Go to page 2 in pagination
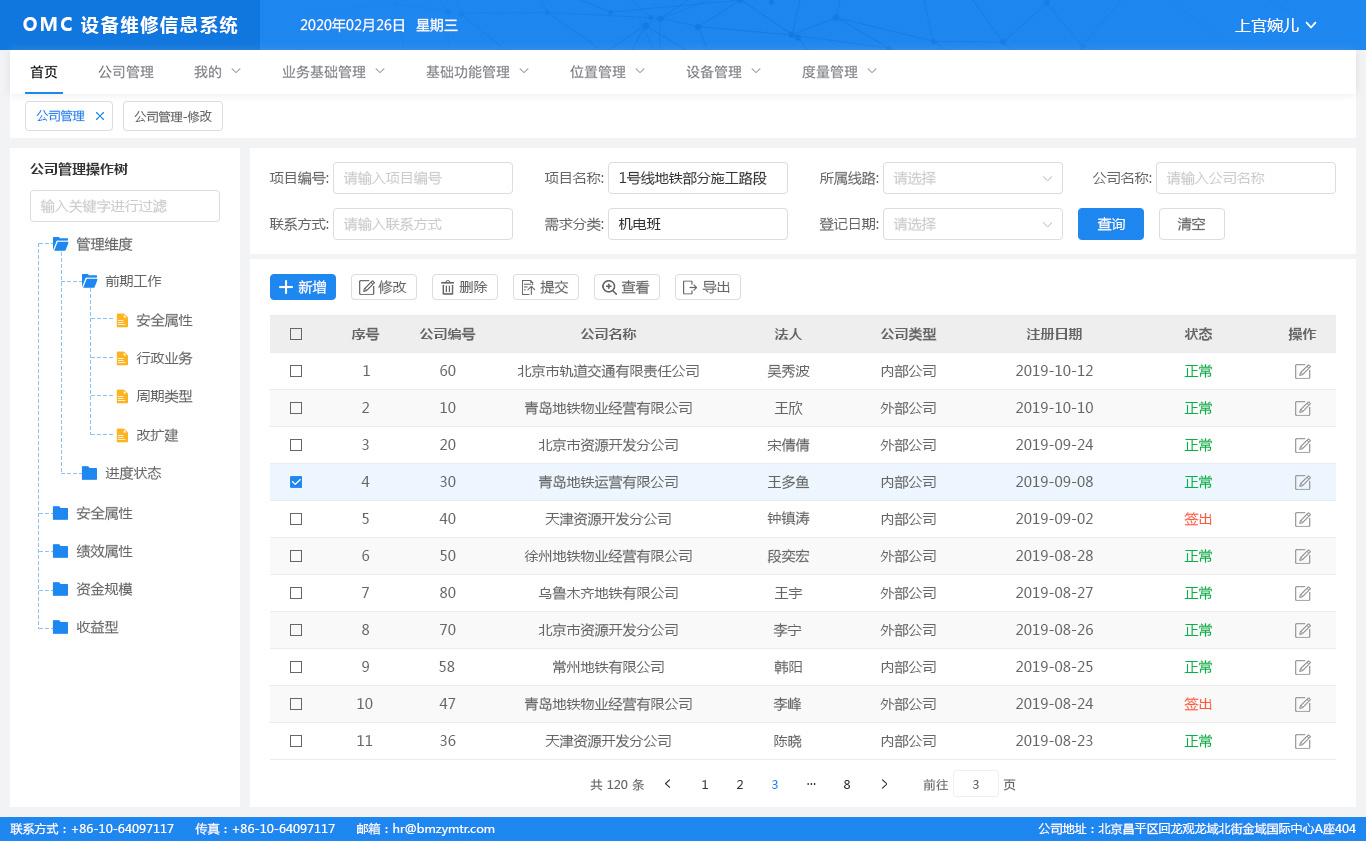 pyautogui.click(x=740, y=784)
